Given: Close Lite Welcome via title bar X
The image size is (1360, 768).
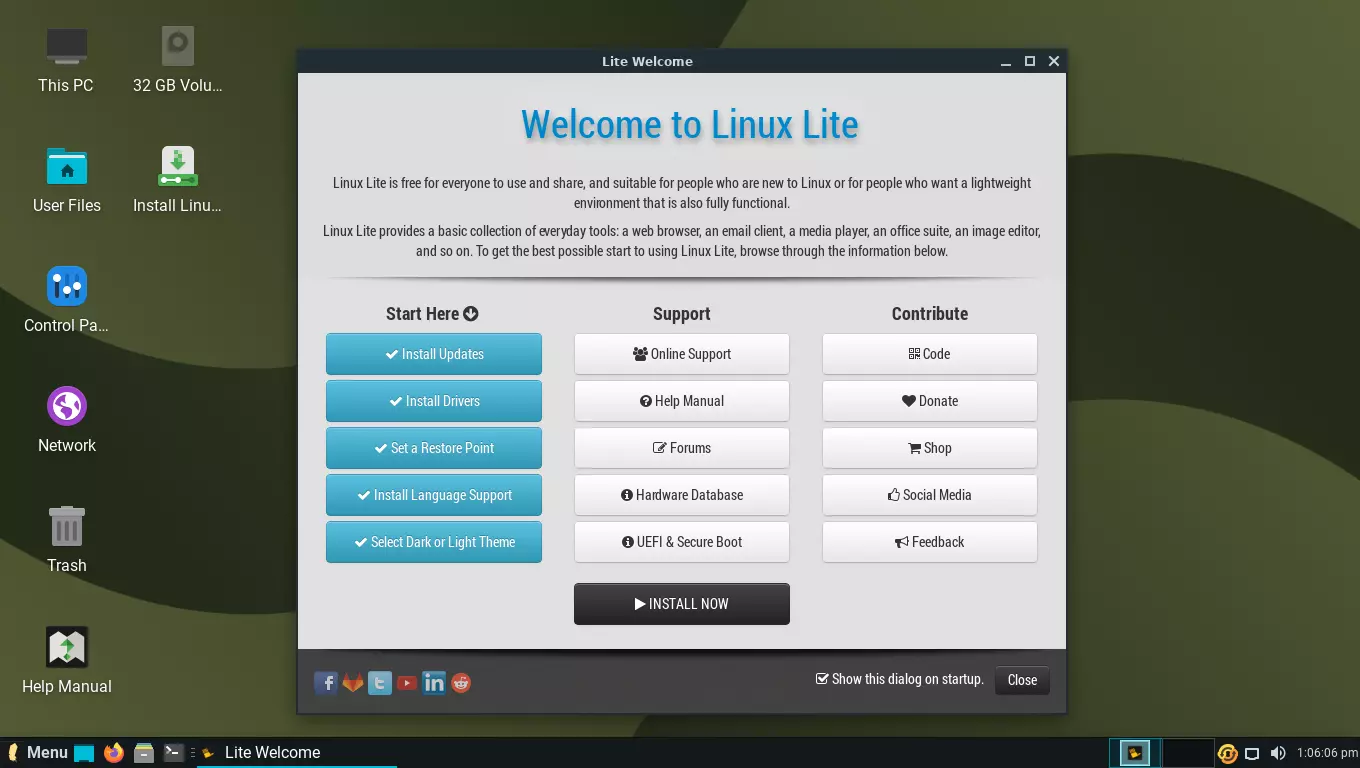Looking at the screenshot, I should 1054,62.
